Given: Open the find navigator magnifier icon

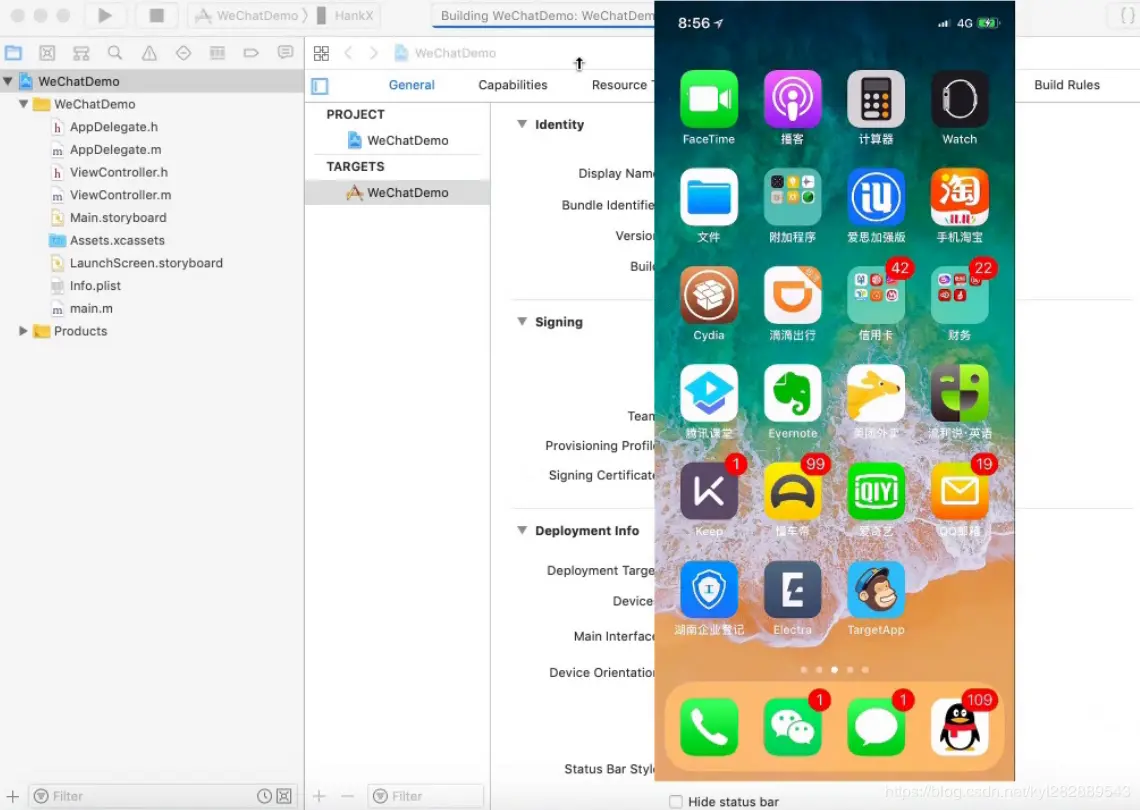Looking at the screenshot, I should tap(115, 52).
